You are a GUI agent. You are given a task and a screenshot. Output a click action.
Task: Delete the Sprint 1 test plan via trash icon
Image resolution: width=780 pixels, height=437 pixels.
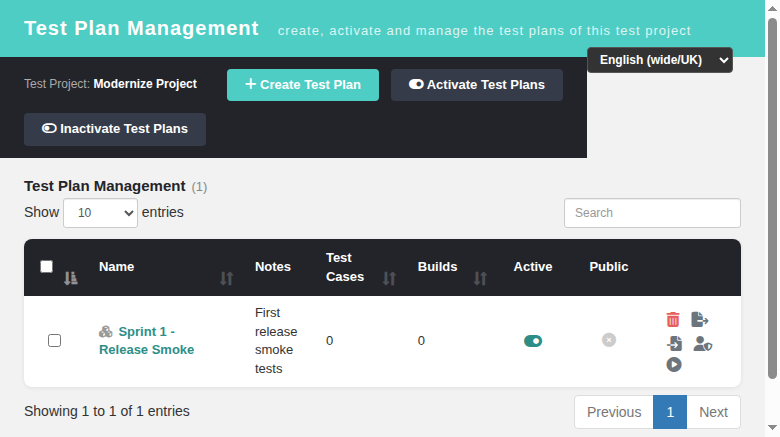pos(673,320)
